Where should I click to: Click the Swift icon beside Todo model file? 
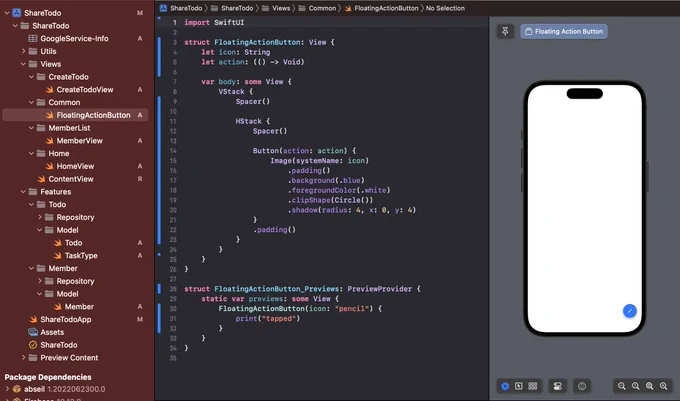click(x=58, y=243)
